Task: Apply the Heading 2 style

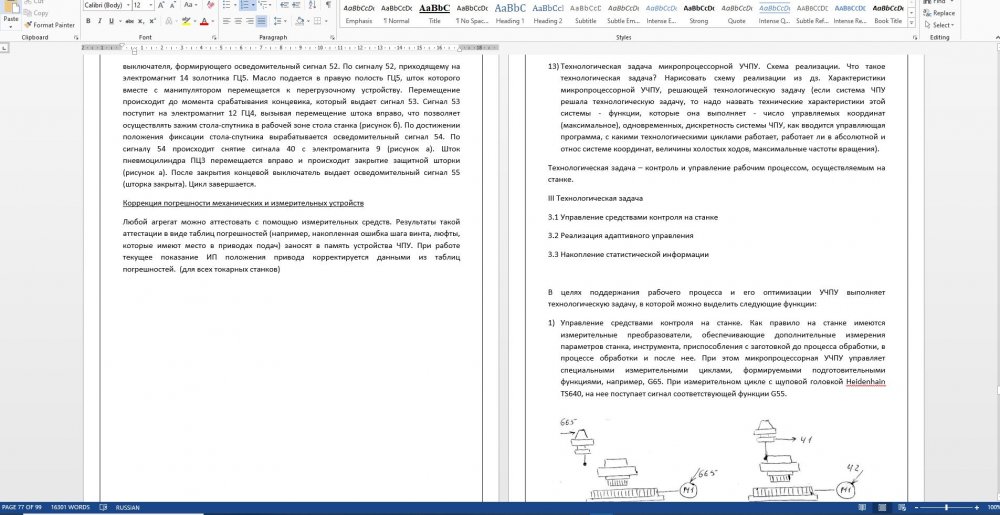Action: pyautogui.click(x=548, y=14)
